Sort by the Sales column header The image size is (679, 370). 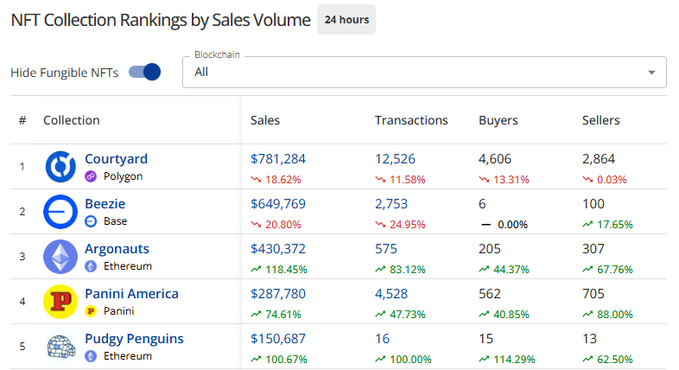[265, 120]
